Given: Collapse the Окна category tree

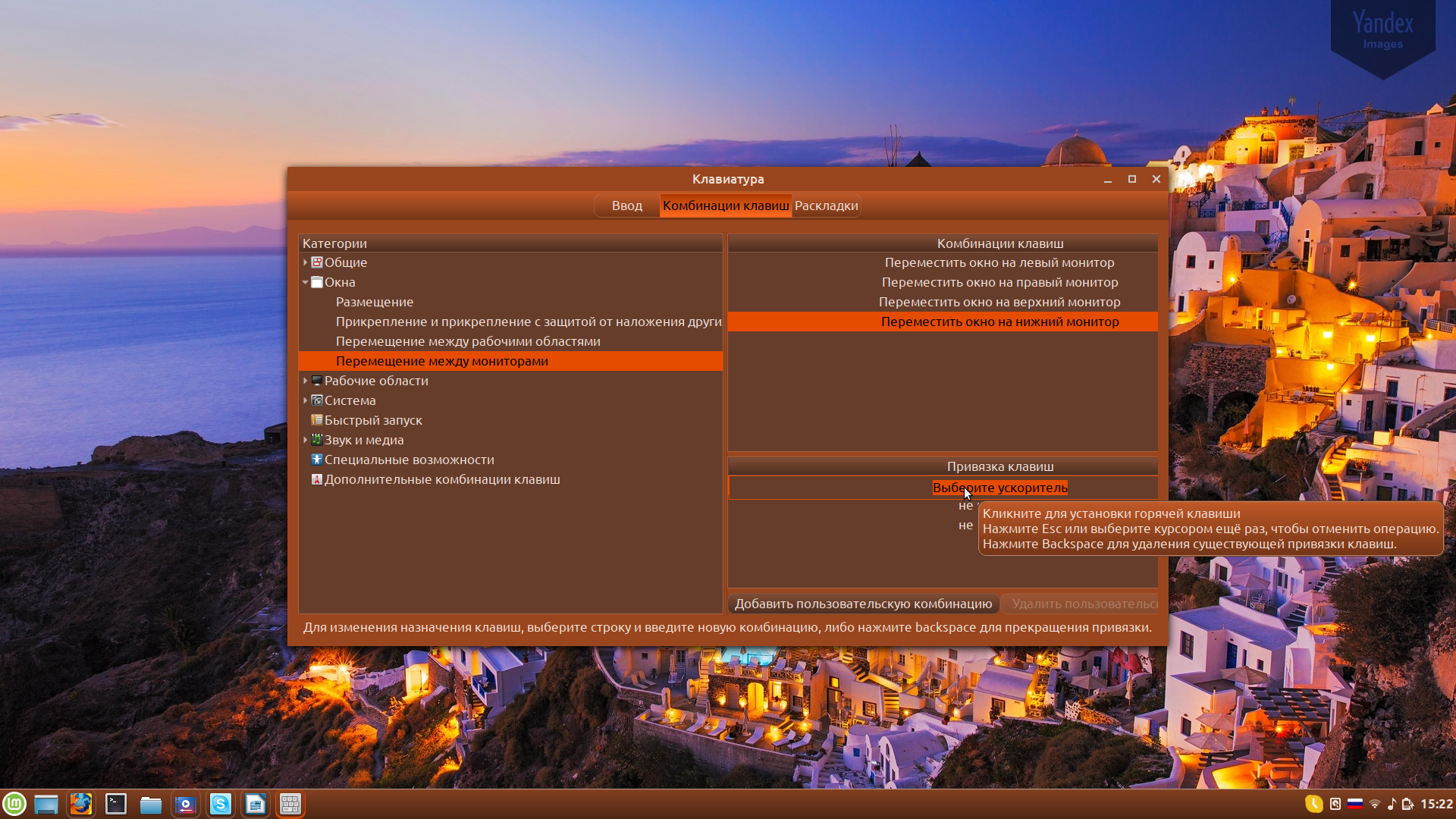Looking at the screenshot, I should point(306,282).
